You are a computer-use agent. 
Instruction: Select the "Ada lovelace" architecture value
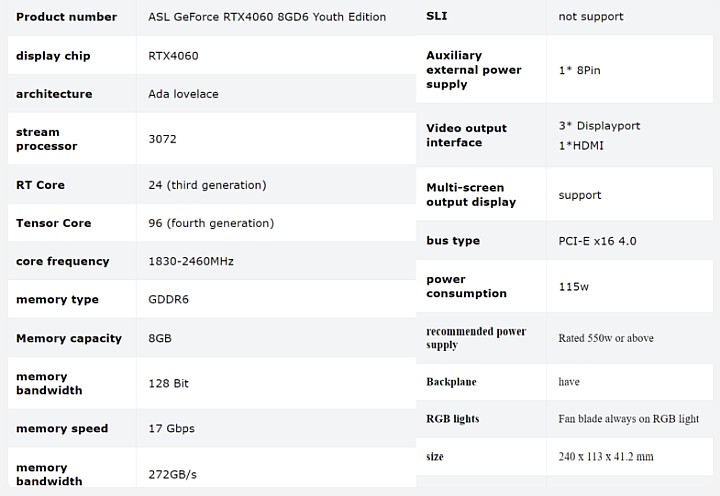(183, 94)
